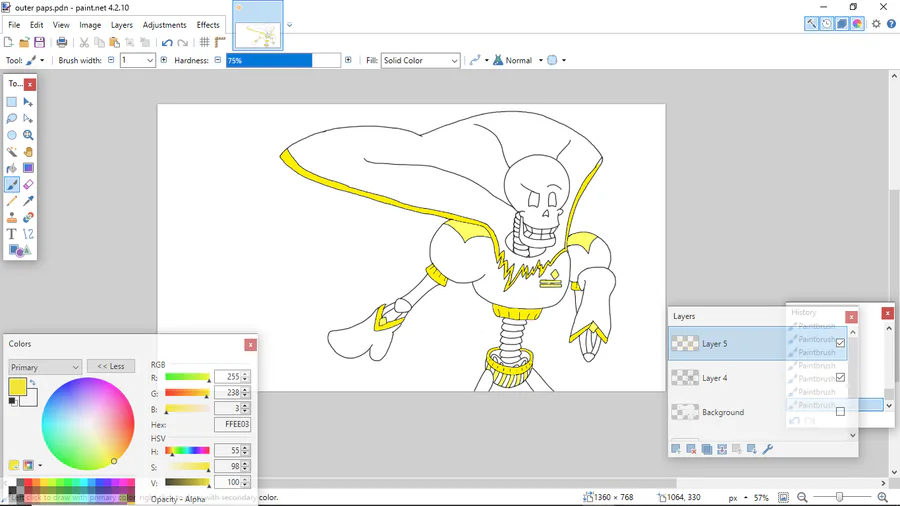Open the Effects menu
900x506 pixels.
point(208,25)
